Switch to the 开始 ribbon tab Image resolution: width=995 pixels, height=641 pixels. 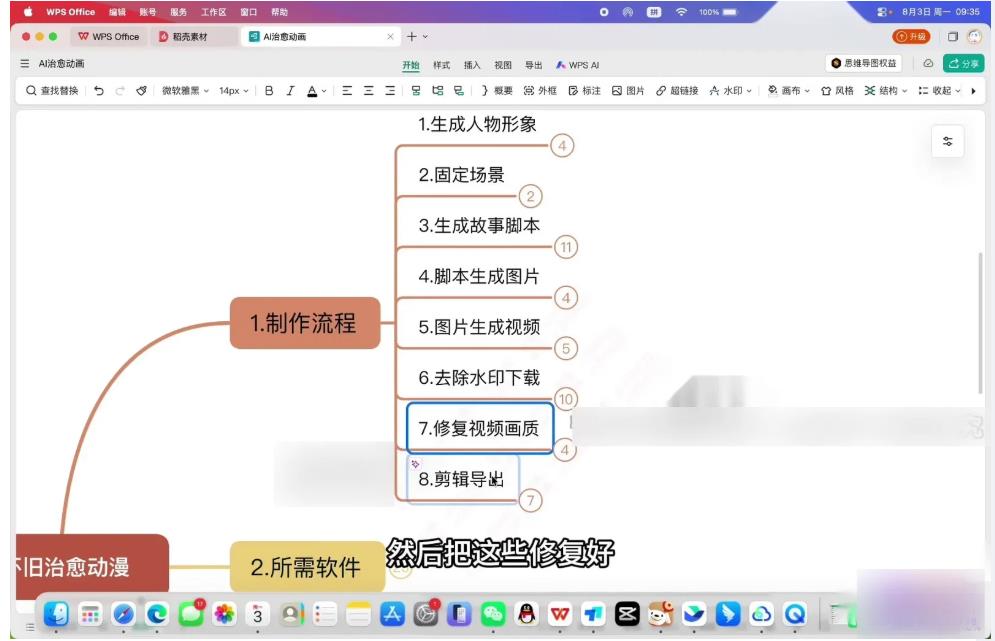(411, 65)
